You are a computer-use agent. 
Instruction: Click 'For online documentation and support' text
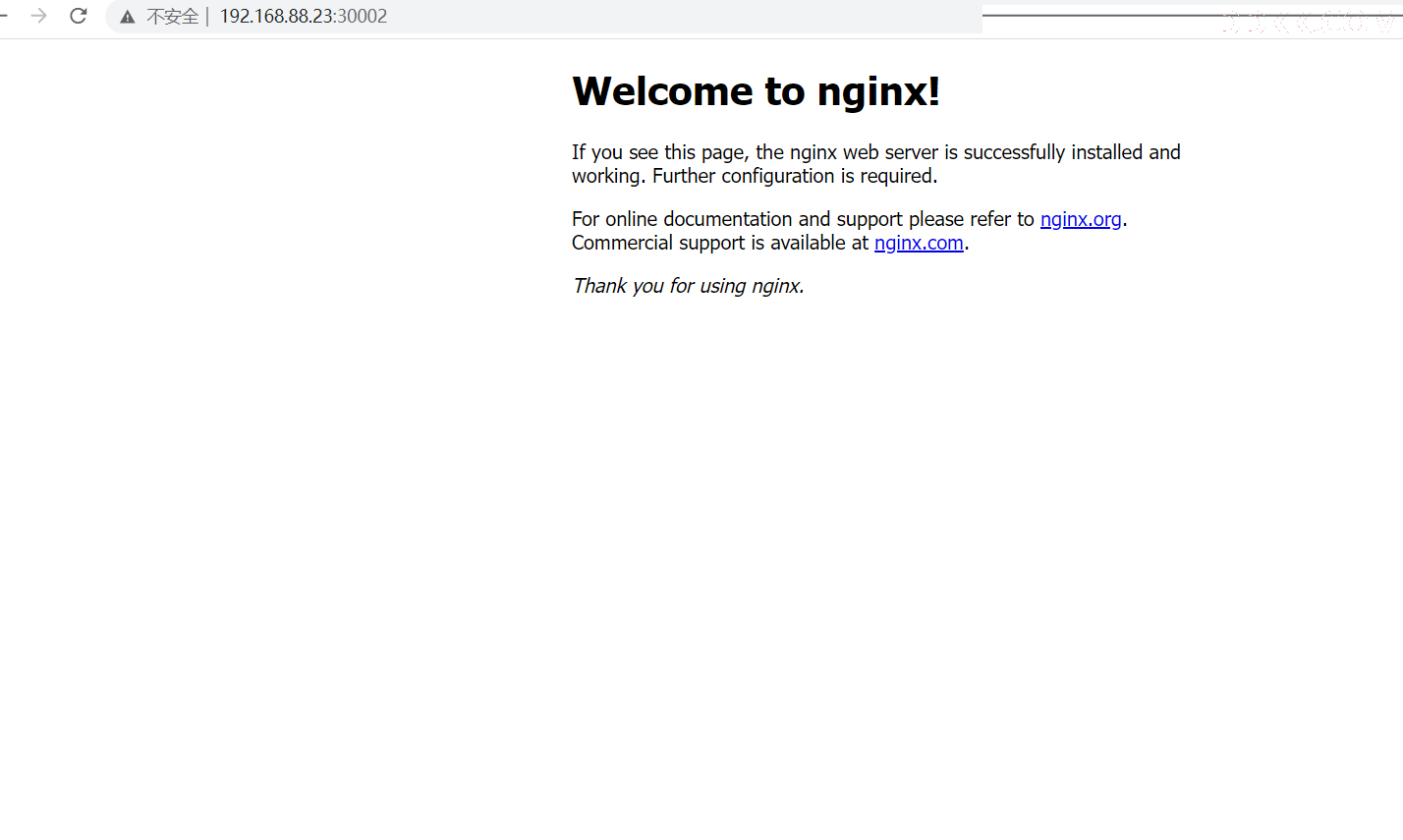click(737, 219)
